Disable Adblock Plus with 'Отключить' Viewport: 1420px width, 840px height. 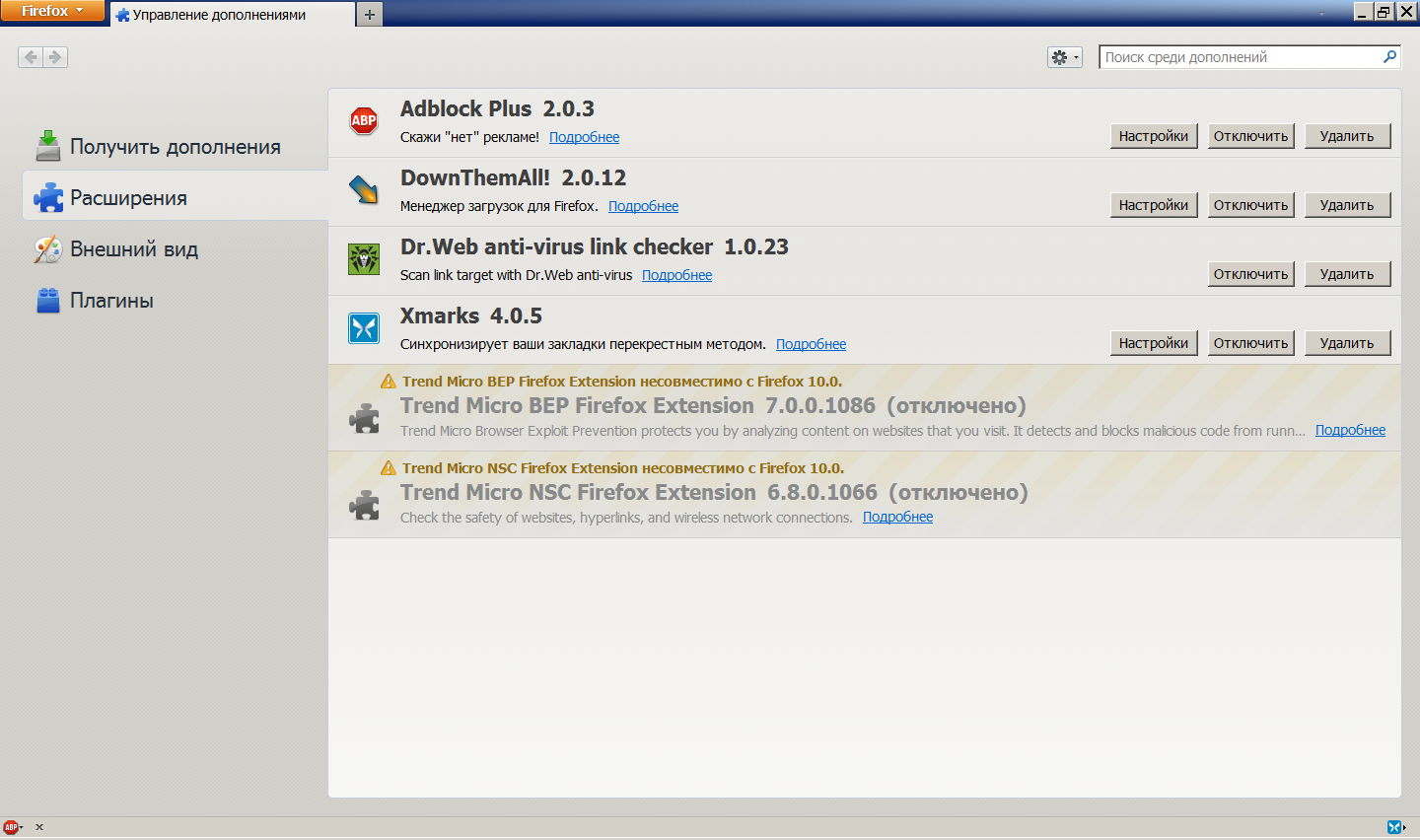coord(1250,136)
